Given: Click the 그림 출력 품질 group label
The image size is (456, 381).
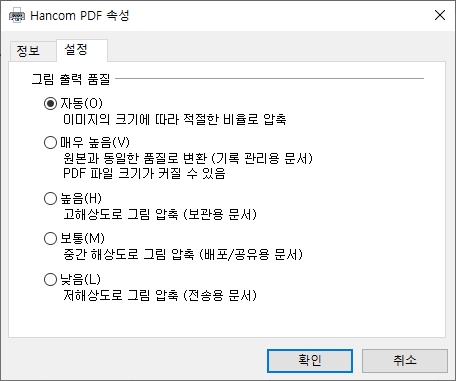Looking at the screenshot, I should tap(71, 79).
